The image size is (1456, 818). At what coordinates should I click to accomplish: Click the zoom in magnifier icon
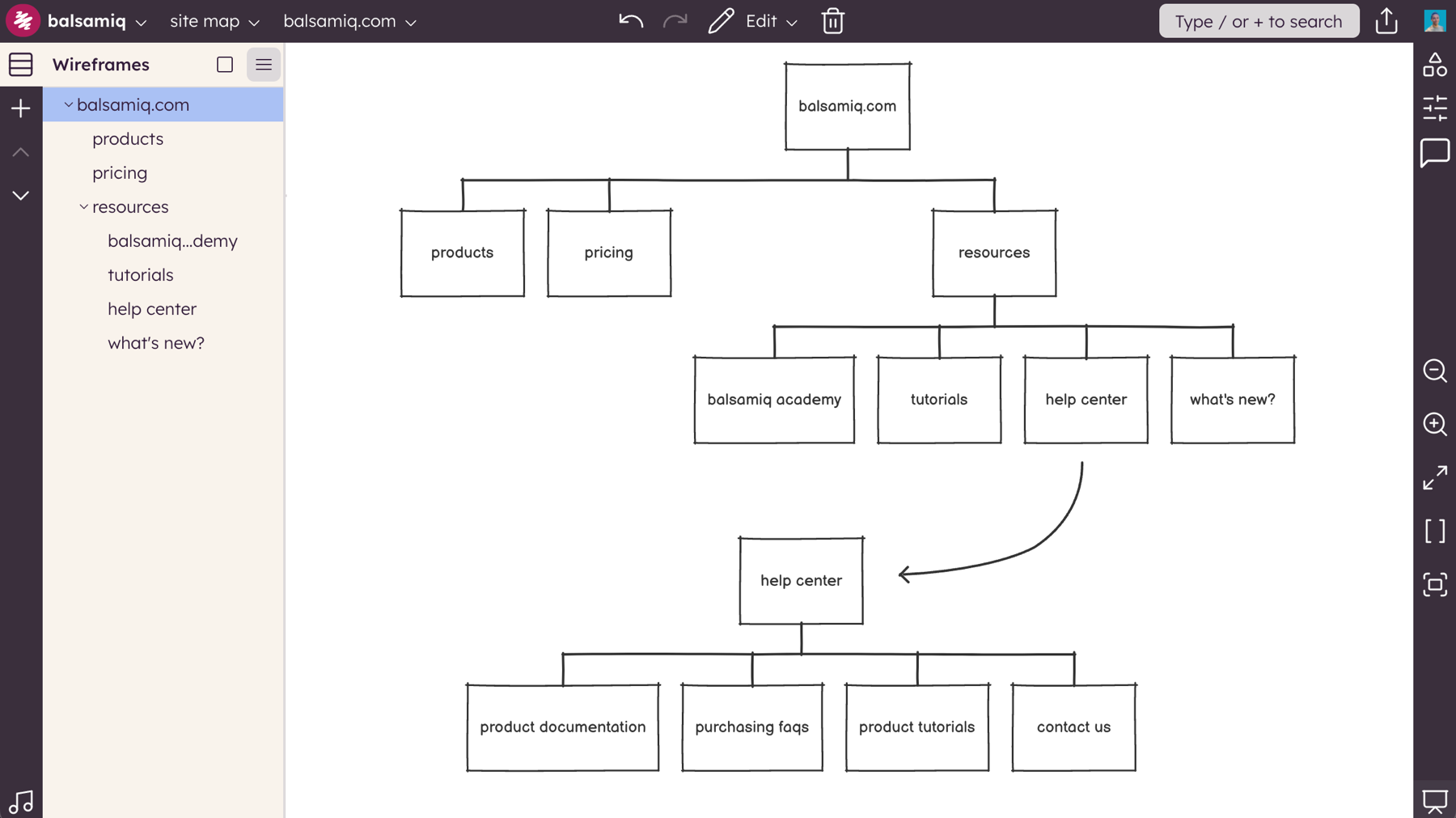tap(1434, 424)
